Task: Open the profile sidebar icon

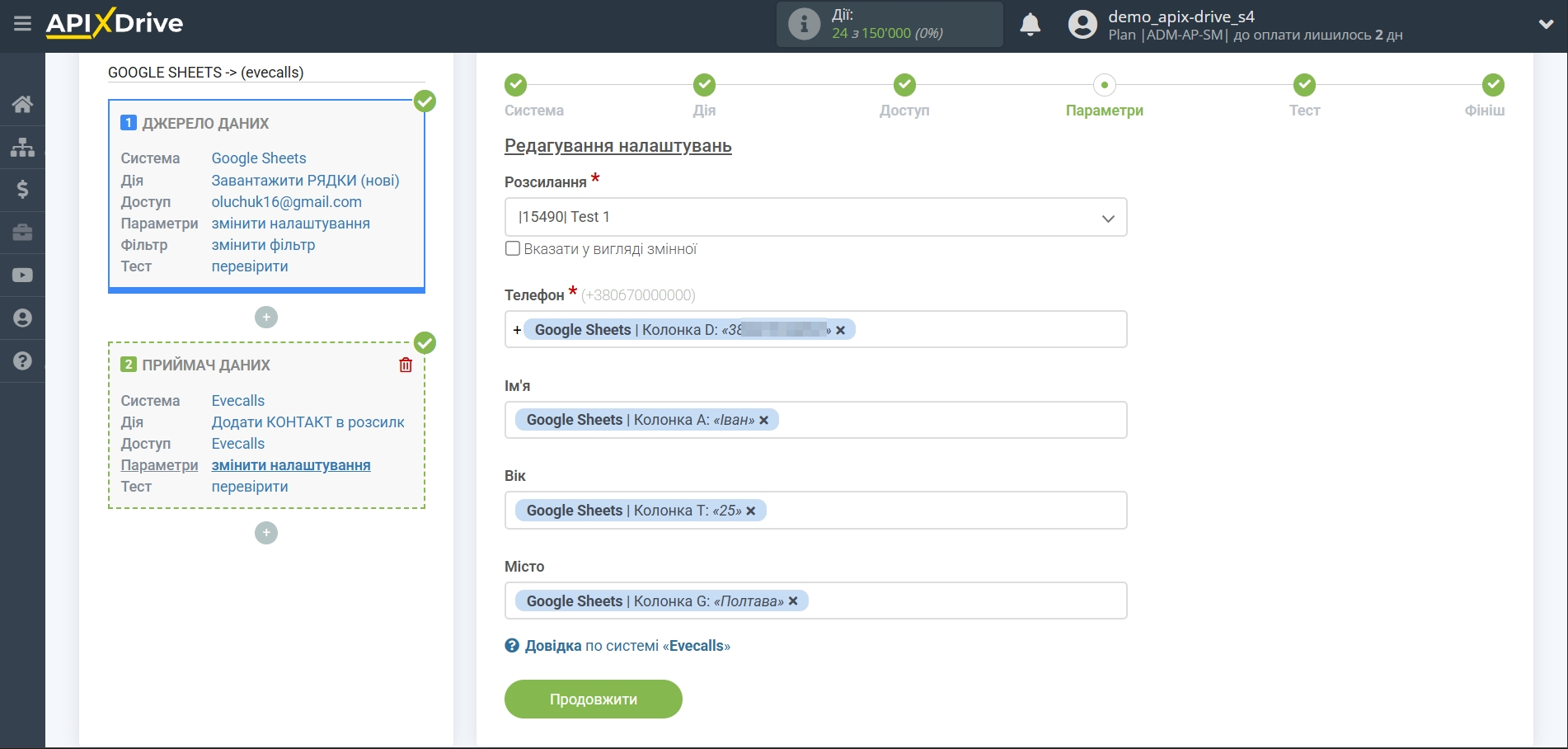Action: tap(22, 318)
